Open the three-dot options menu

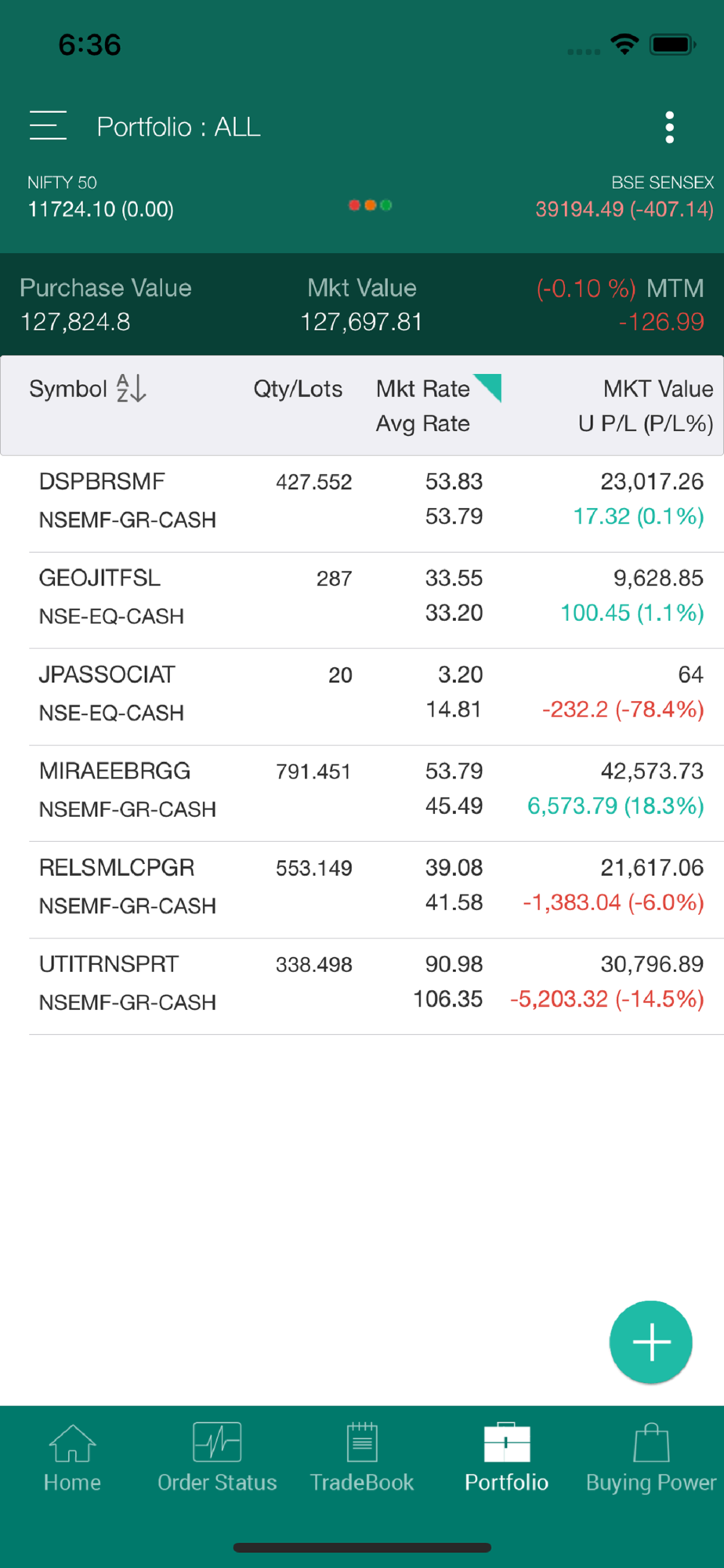tap(669, 127)
